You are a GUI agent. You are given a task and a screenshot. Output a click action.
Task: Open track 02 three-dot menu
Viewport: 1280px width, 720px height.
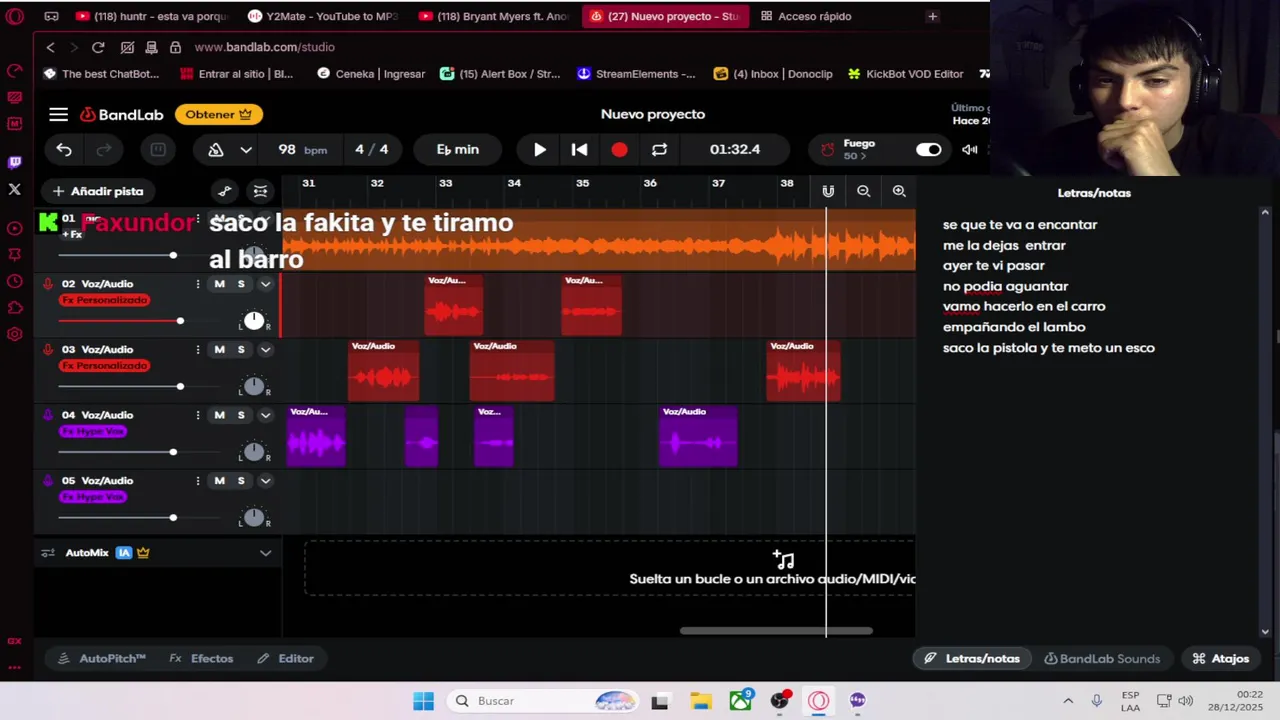tap(197, 284)
